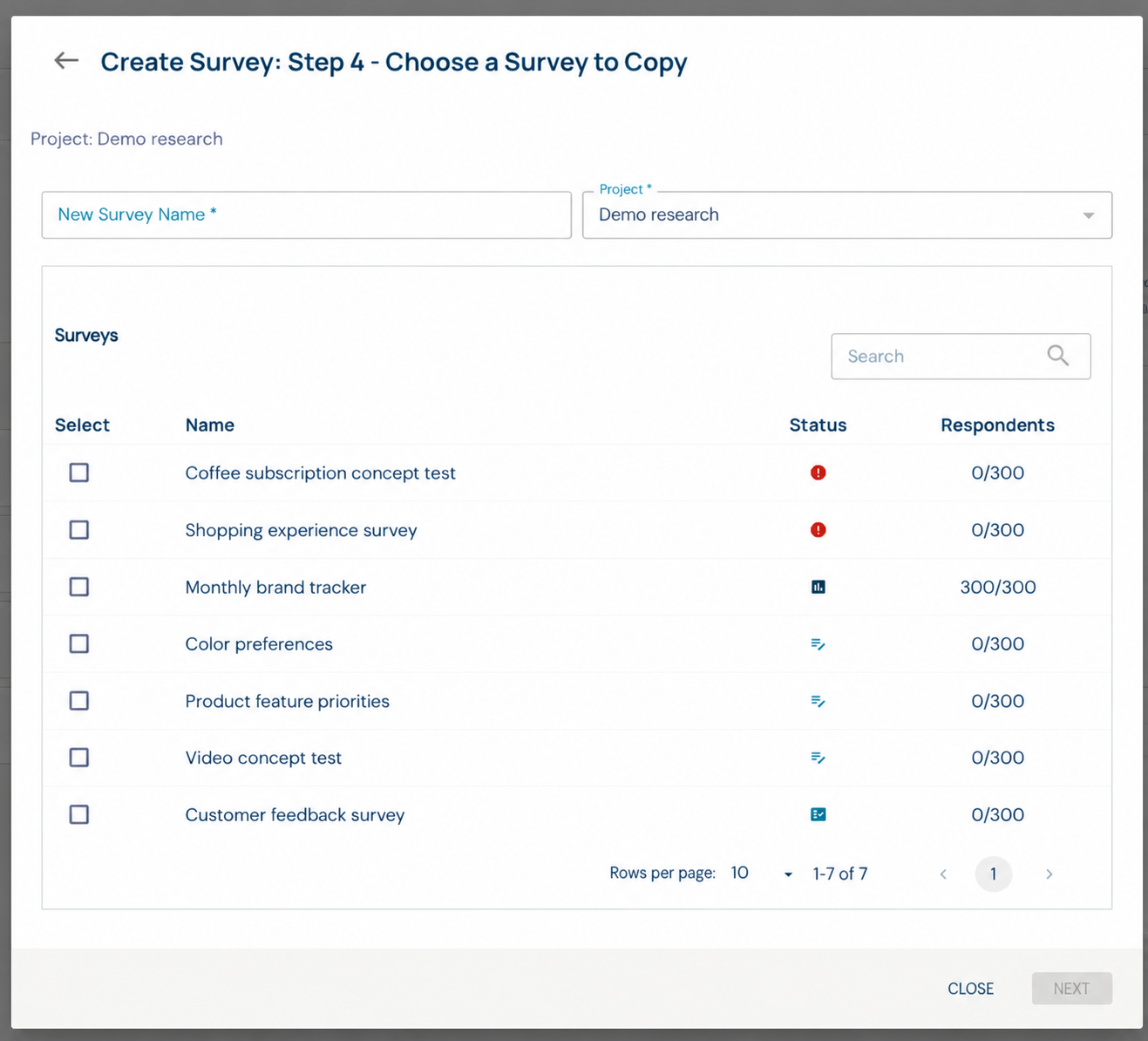This screenshot has height=1041, width=1148.
Task: Click the NEXT button
Action: click(x=1071, y=989)
